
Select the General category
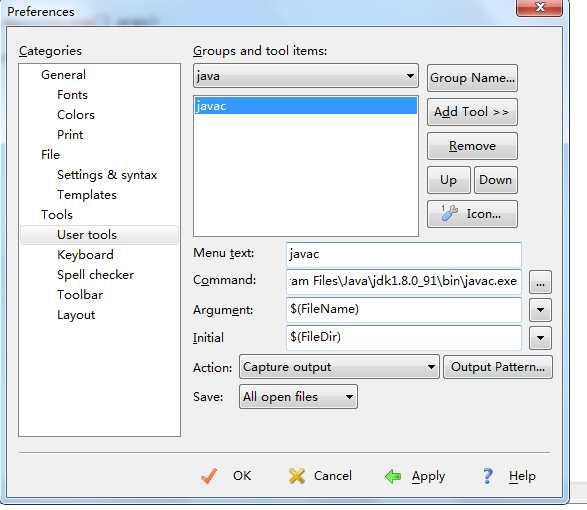63,75
